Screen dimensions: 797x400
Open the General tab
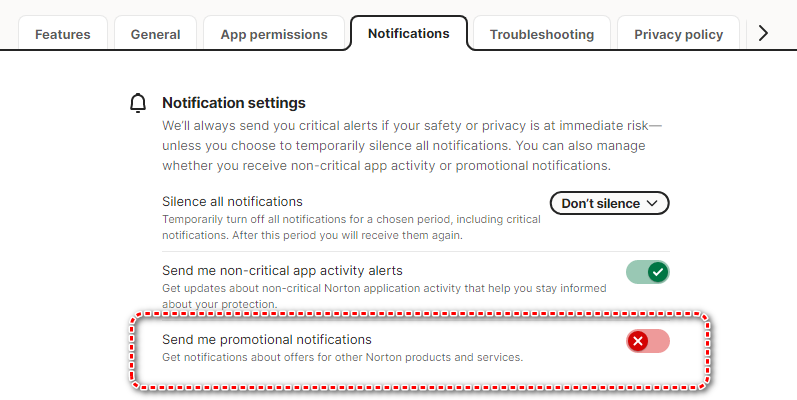(x=155, y=34)
